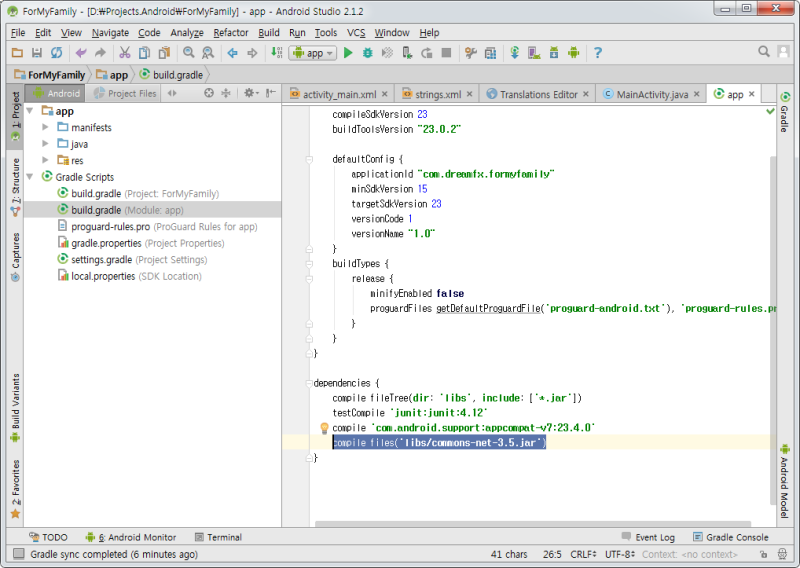Open the TODO tool window button
Screen dimensions: 800x568
point(48,537)
